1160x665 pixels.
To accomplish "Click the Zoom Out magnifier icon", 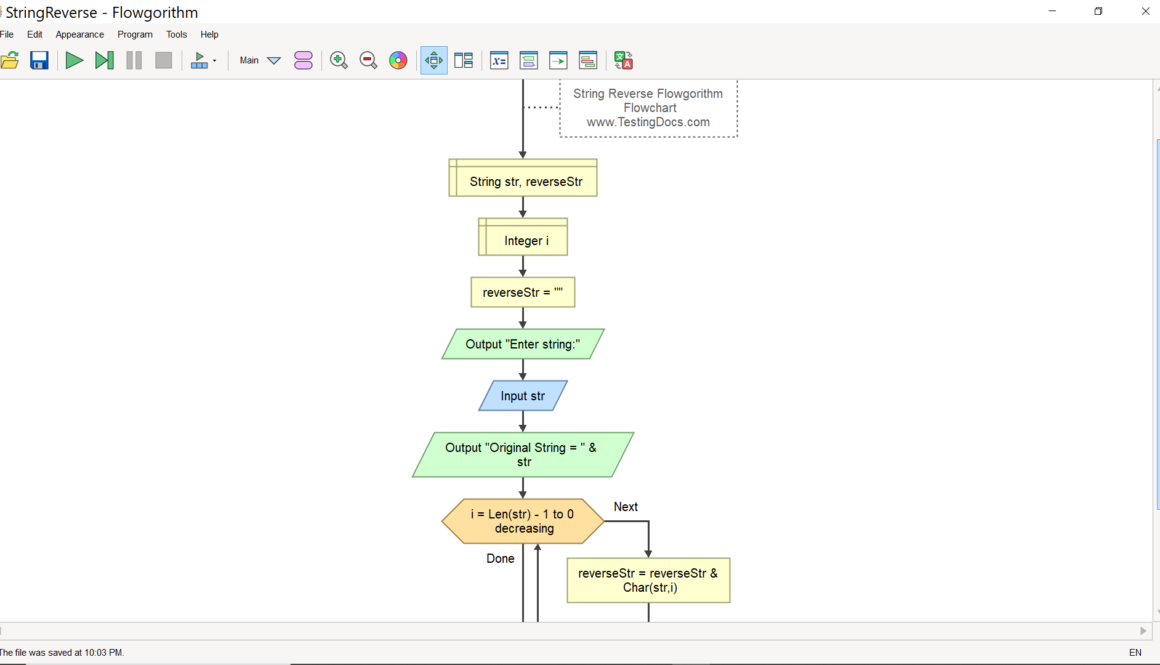I will click(368, 61).
